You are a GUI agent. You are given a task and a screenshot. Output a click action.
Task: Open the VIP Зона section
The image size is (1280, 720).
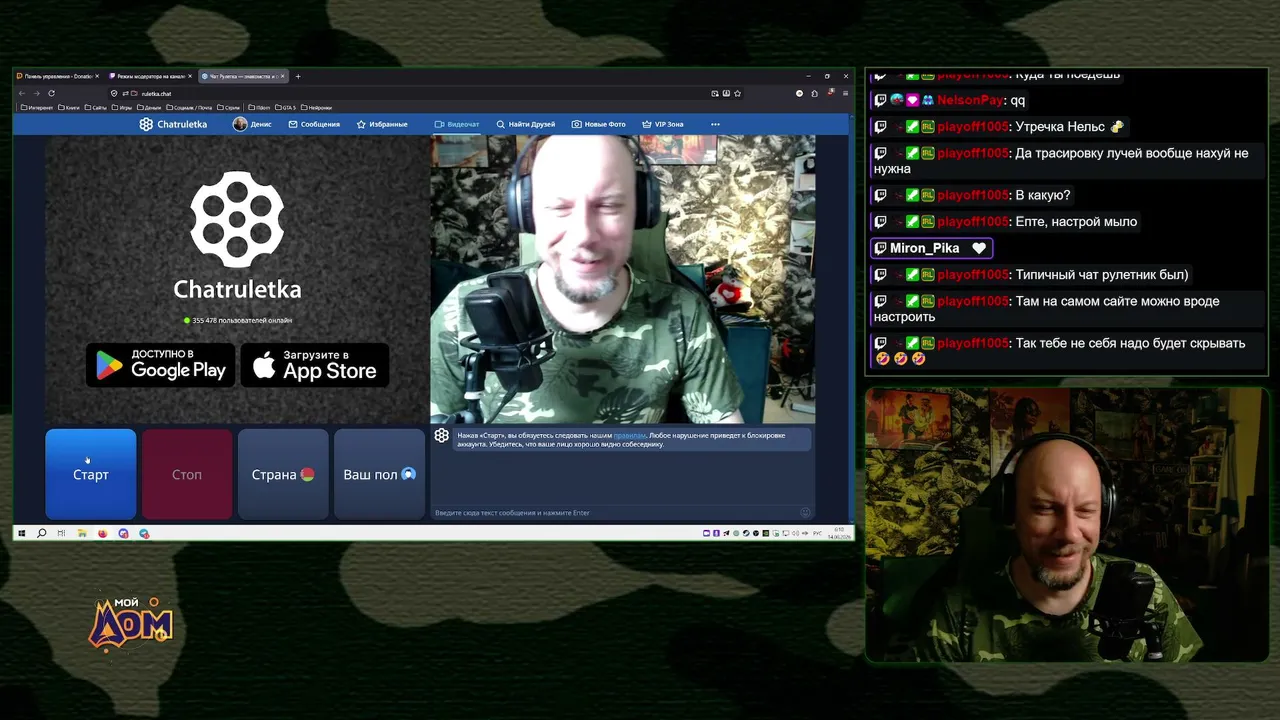663,124
